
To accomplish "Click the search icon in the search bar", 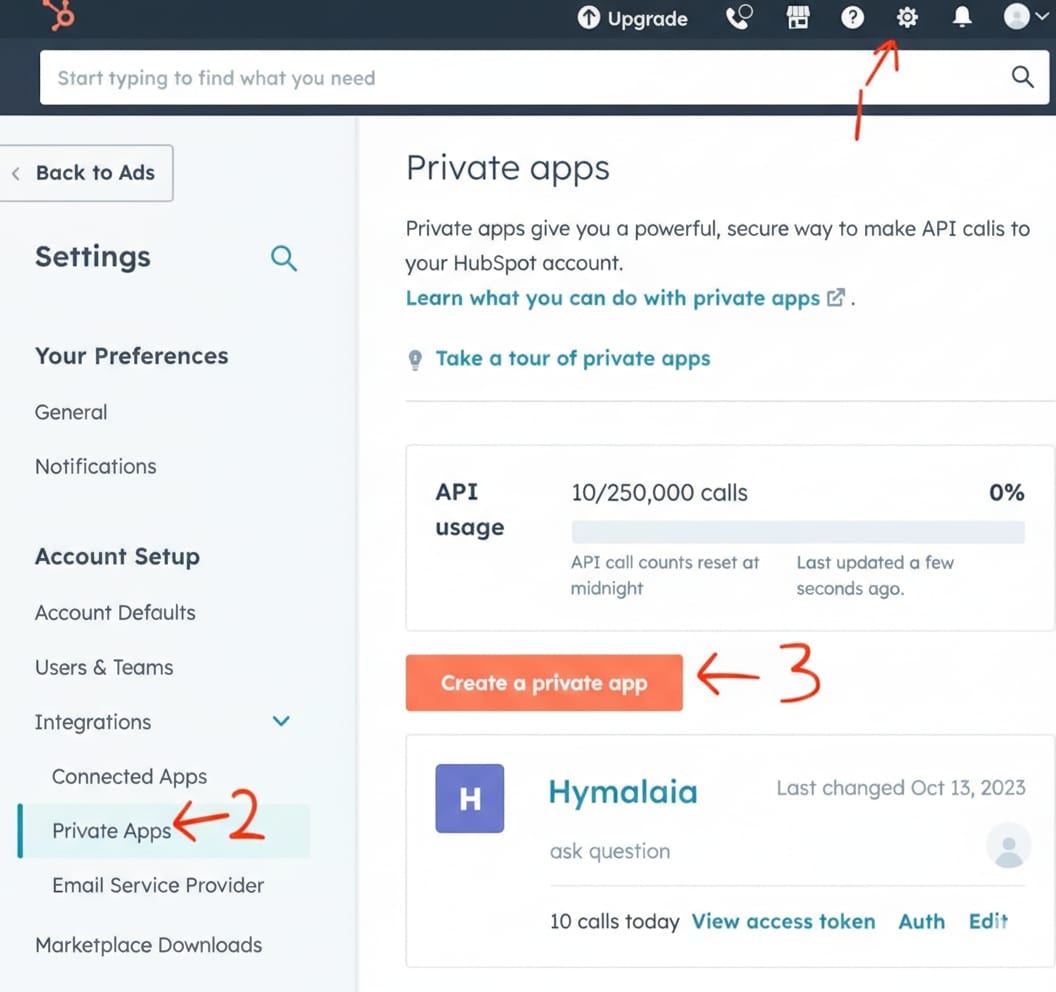I will pyautogui.click(x=1022, y=76).
